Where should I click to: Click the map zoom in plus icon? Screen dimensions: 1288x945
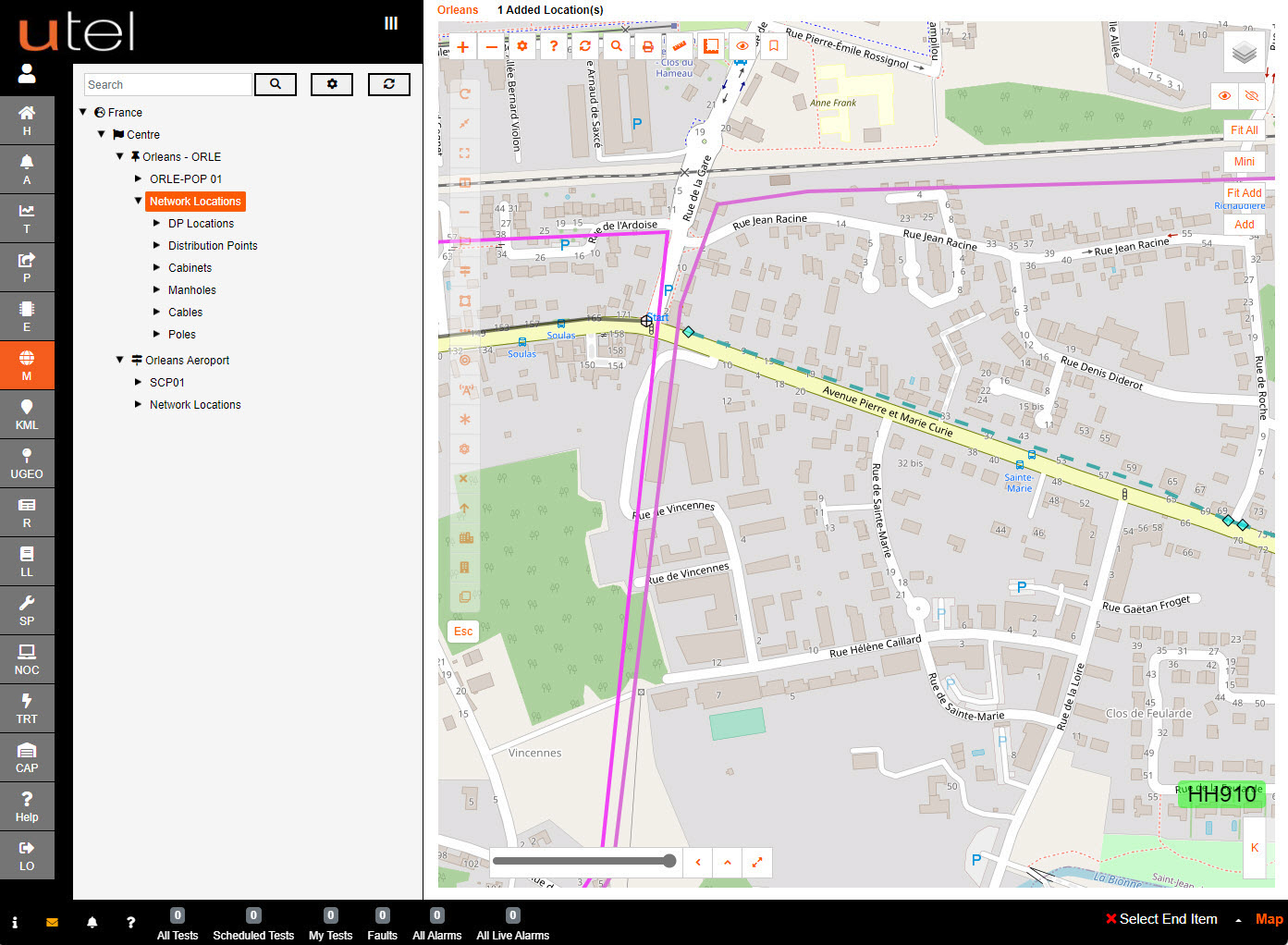point(462,46)
